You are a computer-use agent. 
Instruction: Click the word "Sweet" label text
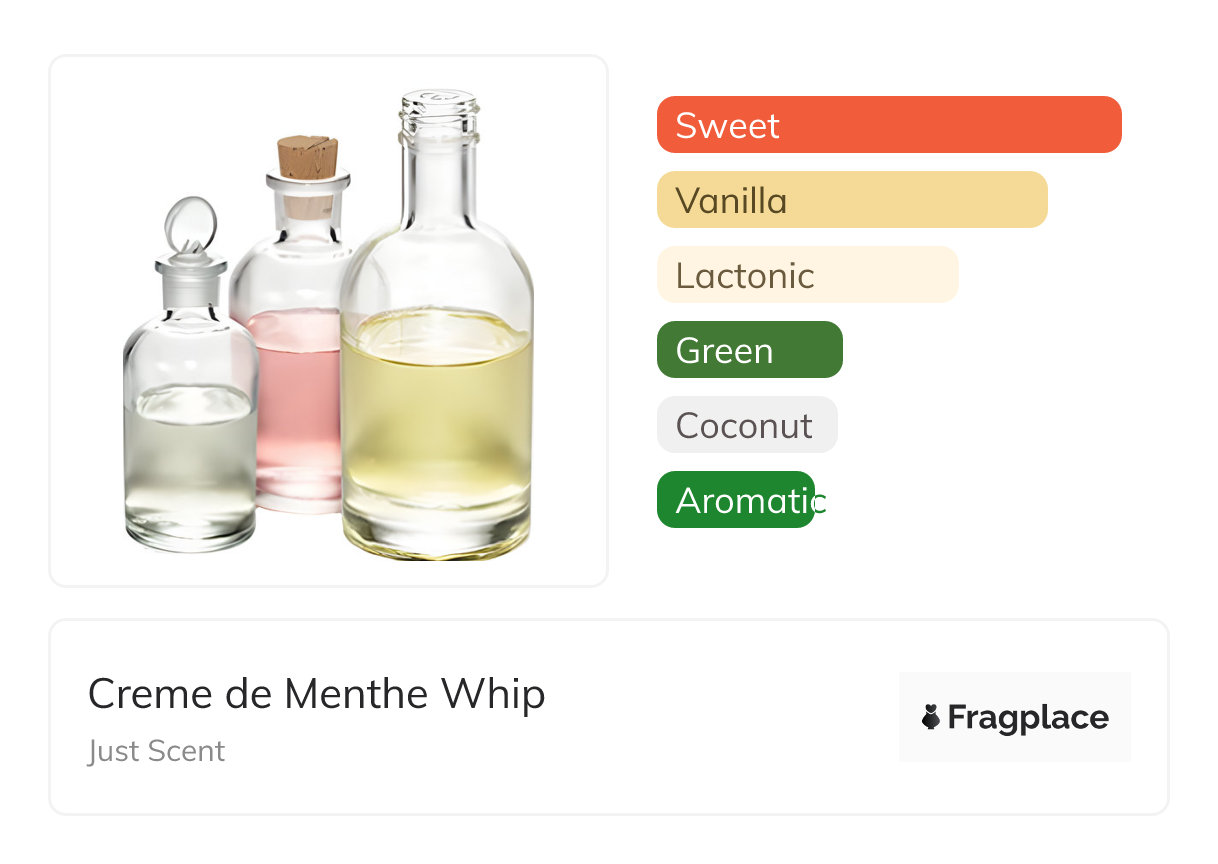(727, 126)
